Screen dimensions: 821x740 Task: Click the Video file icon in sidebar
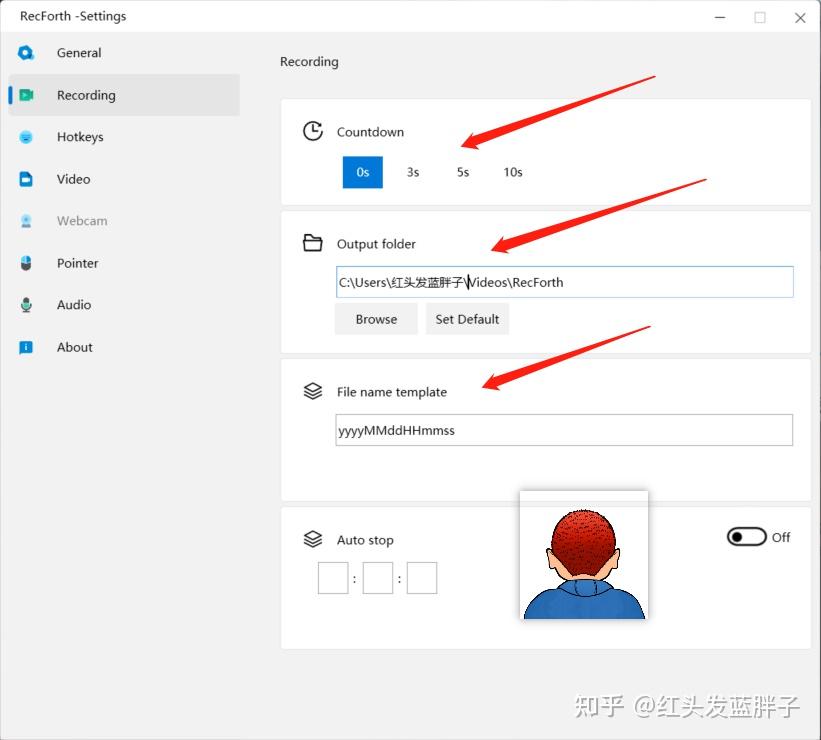[26, 179]
